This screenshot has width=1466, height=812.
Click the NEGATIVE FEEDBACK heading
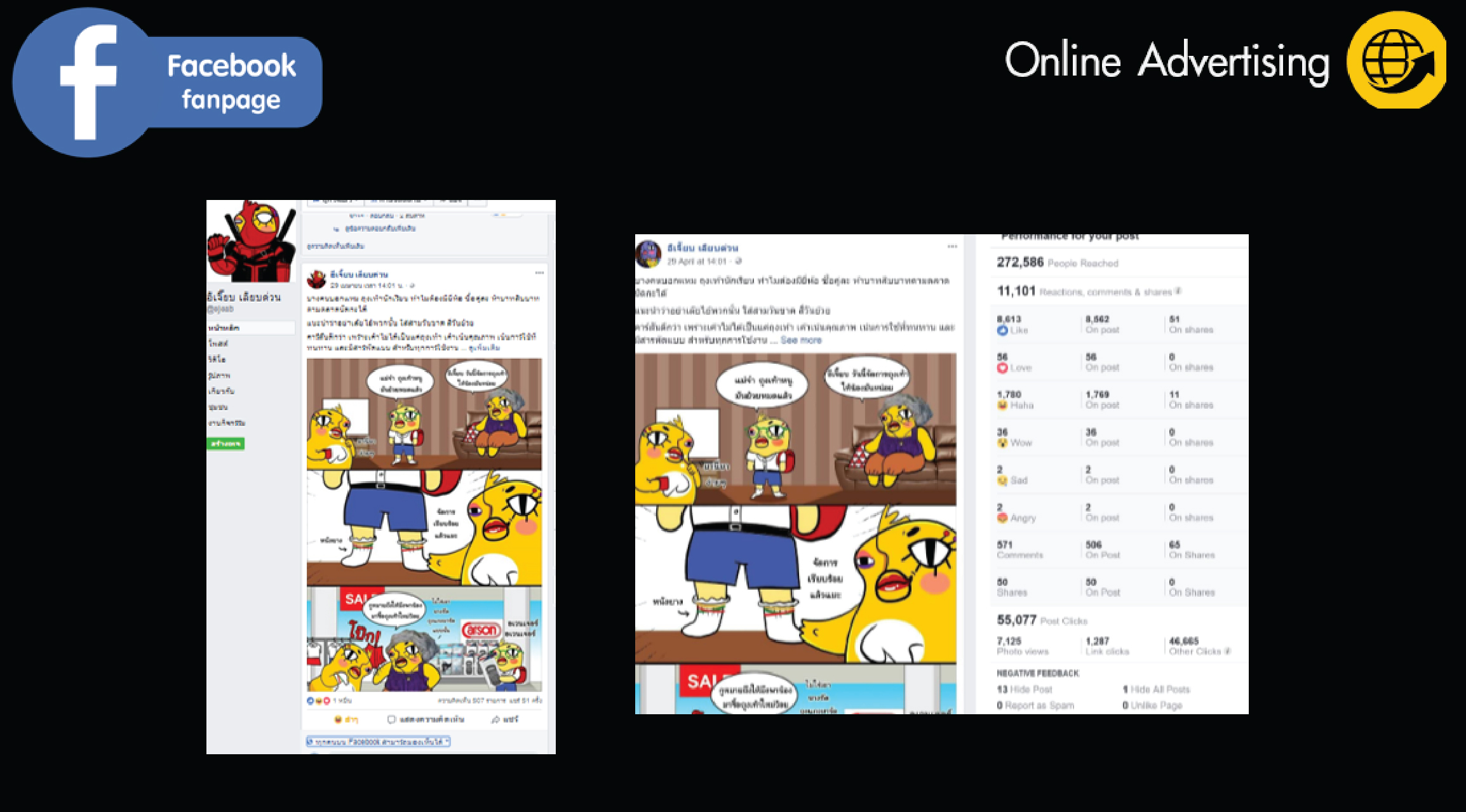(x=1038, y=673)
